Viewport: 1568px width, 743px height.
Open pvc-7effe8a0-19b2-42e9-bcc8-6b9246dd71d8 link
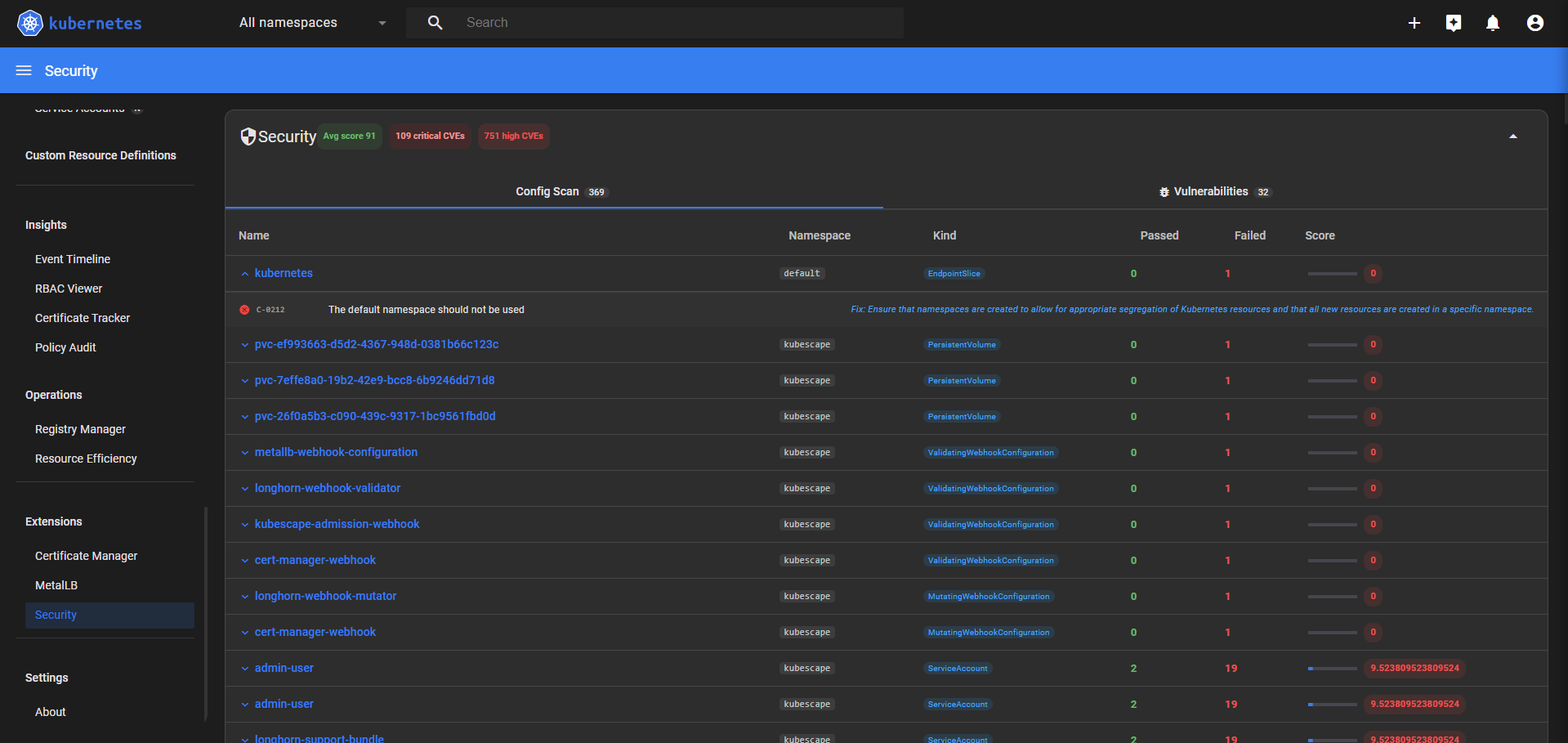point(374,380)
